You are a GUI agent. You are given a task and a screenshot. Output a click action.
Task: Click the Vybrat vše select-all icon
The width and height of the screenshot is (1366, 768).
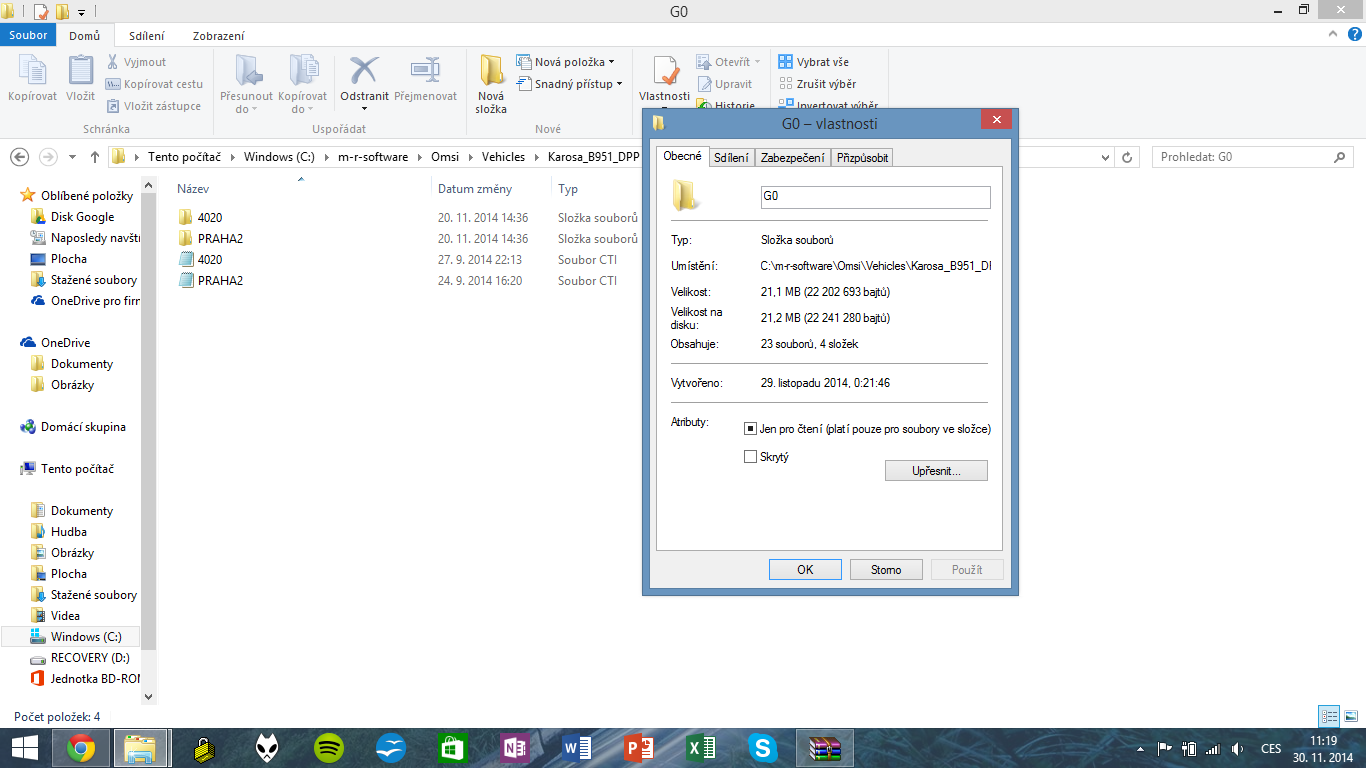coord(786,62)
